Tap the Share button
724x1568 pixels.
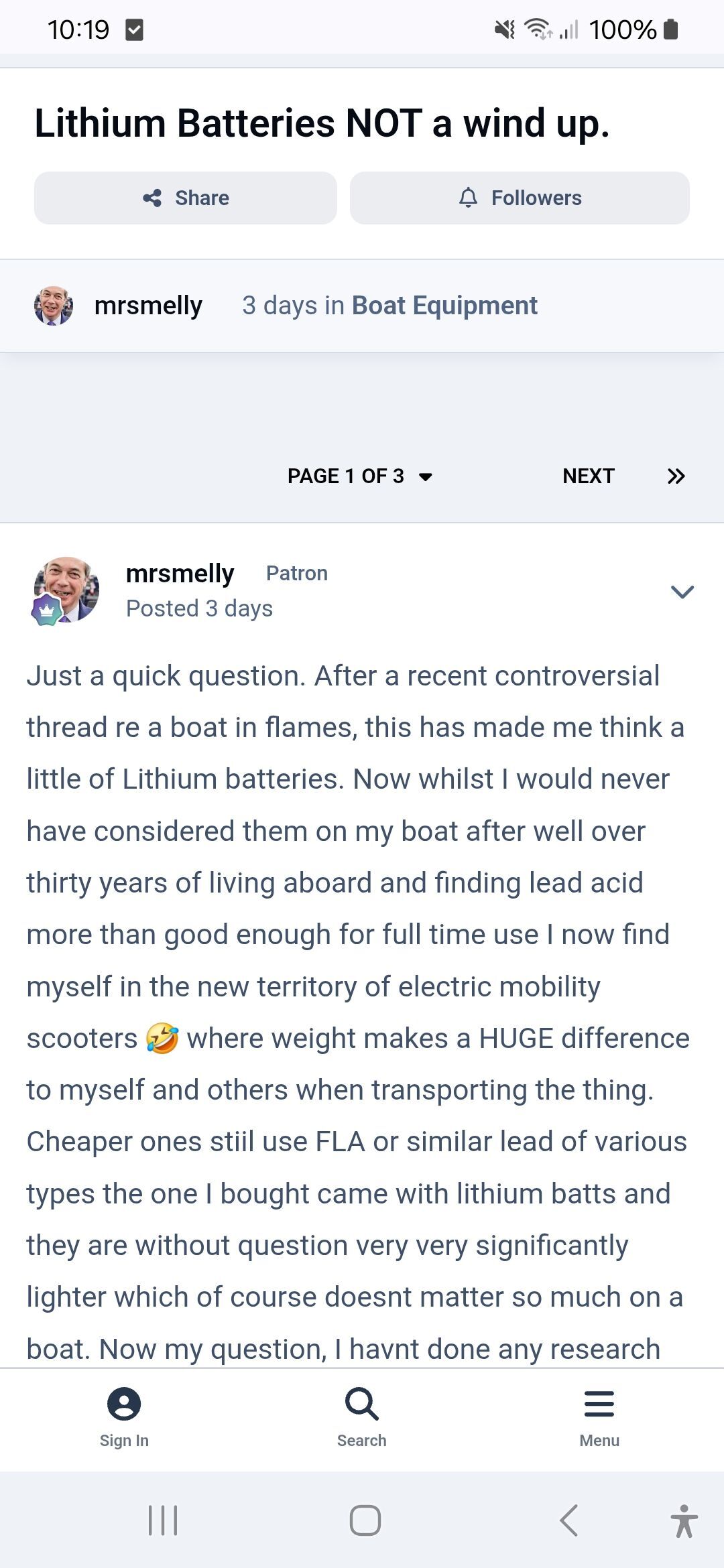point(186,198)
